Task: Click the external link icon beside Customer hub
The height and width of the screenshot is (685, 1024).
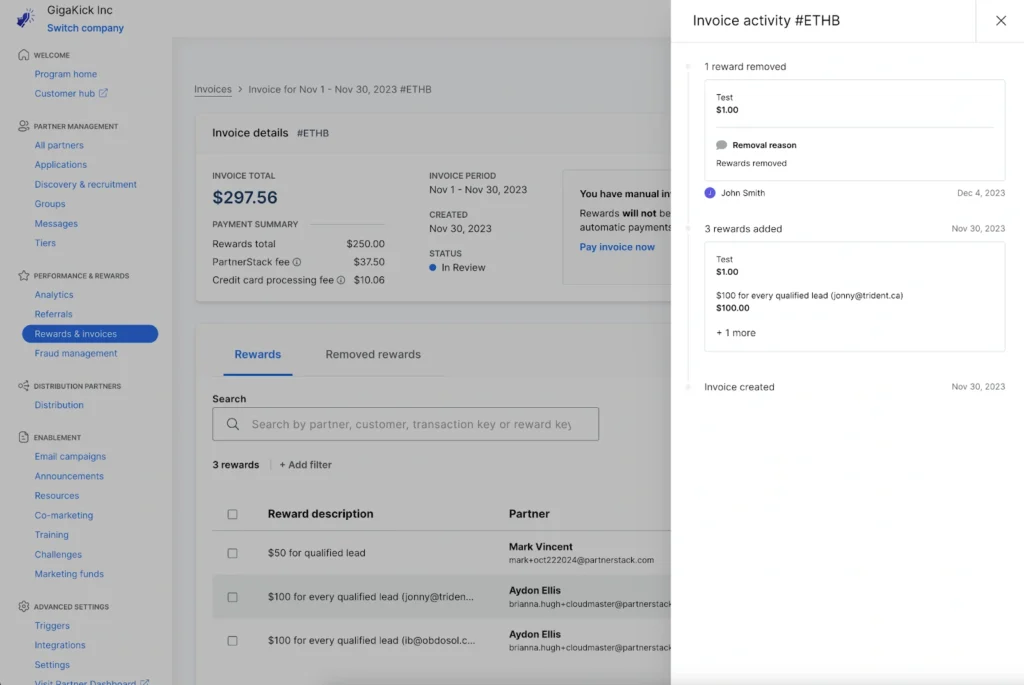Action: (103, 93)
